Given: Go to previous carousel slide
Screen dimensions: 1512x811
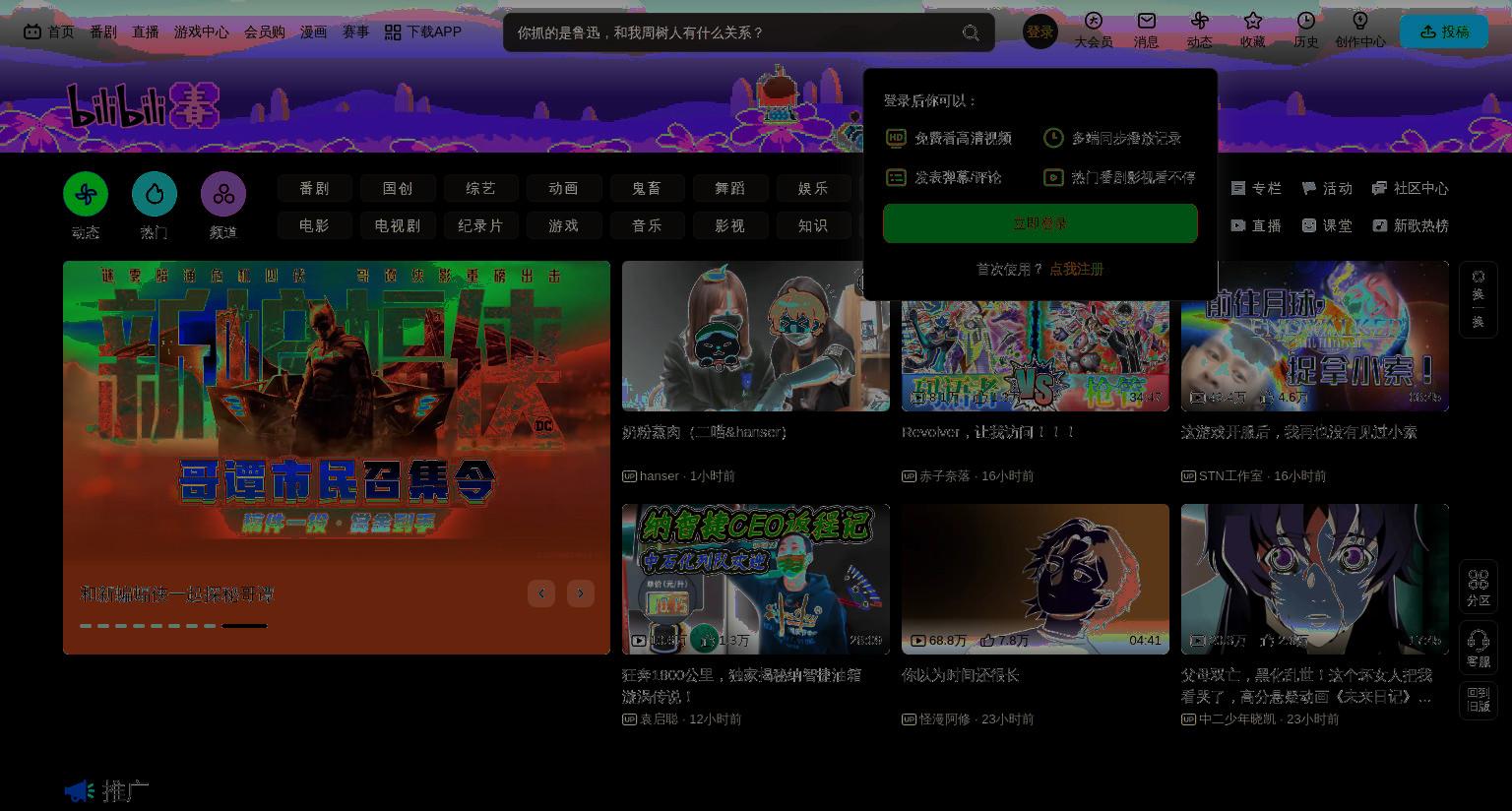Looking at the screenshot, I should pos(541,593).
